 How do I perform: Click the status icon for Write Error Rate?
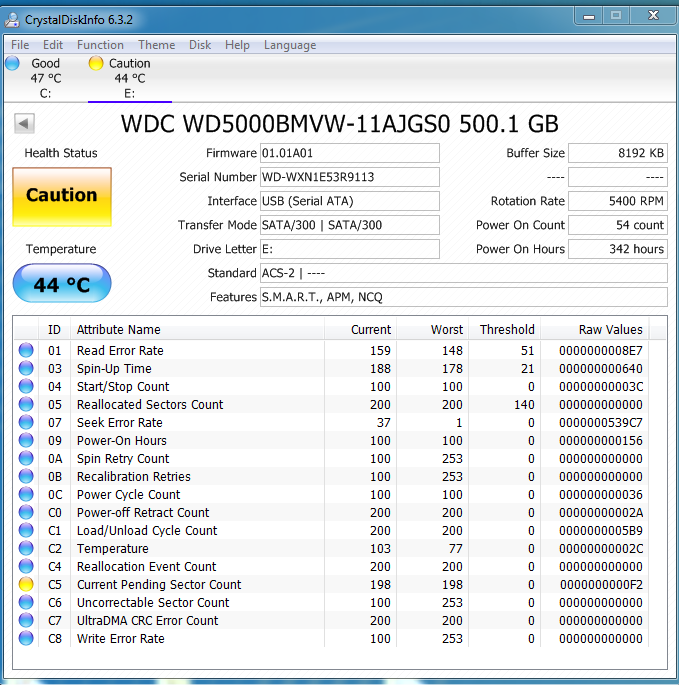26,638
